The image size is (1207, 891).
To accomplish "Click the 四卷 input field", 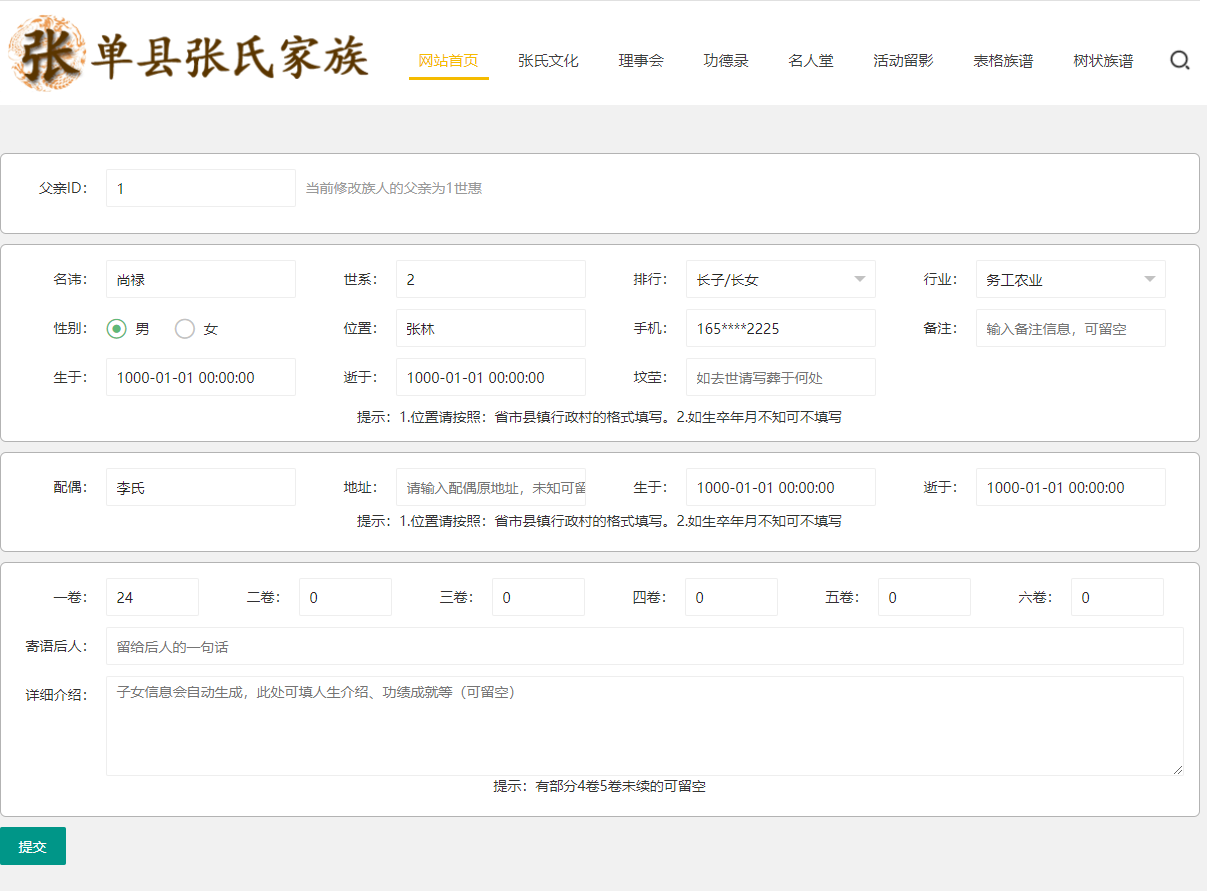I will pos(731,597).
